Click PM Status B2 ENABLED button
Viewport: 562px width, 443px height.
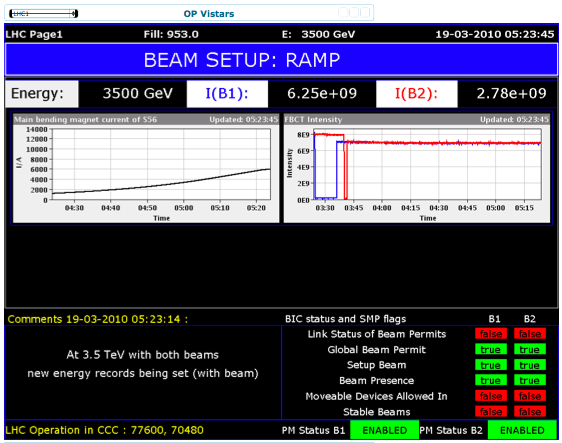pos(522,430)
